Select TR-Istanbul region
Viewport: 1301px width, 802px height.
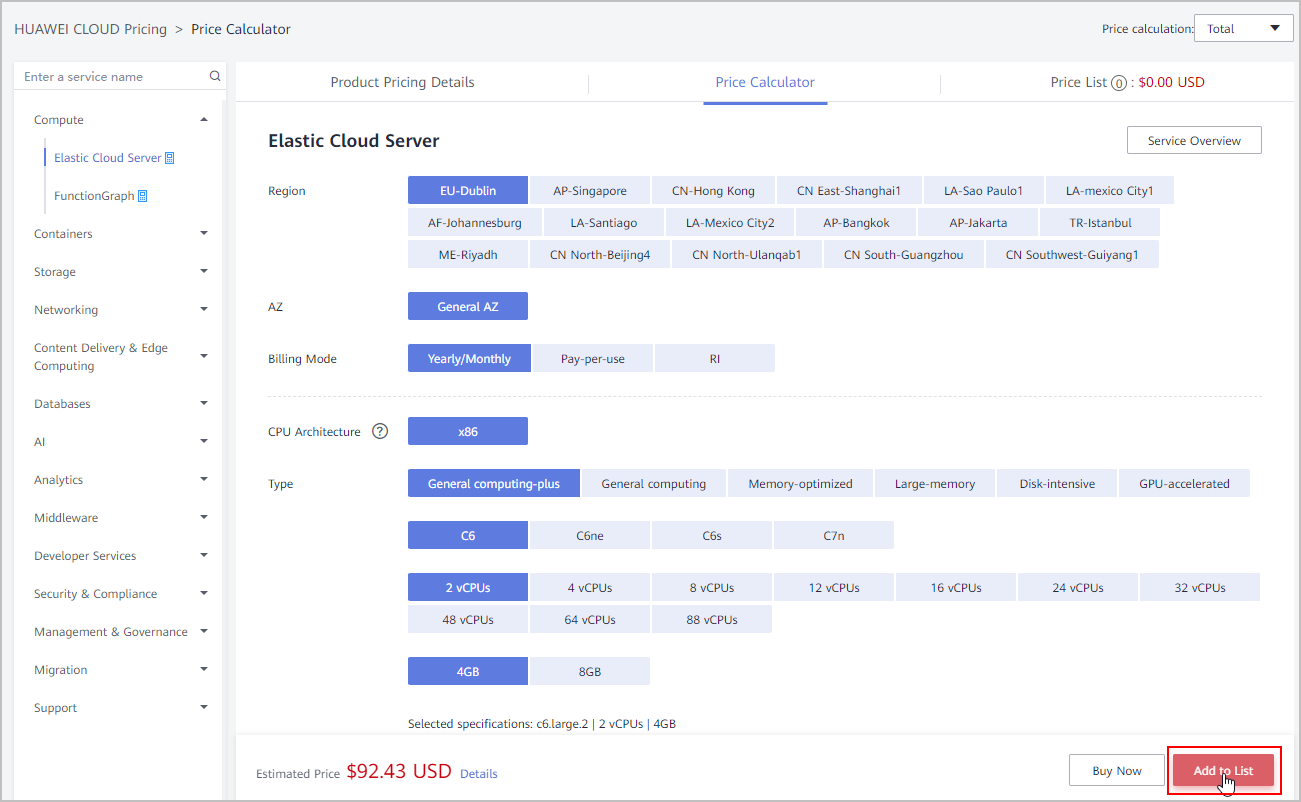pos(1100,223)
